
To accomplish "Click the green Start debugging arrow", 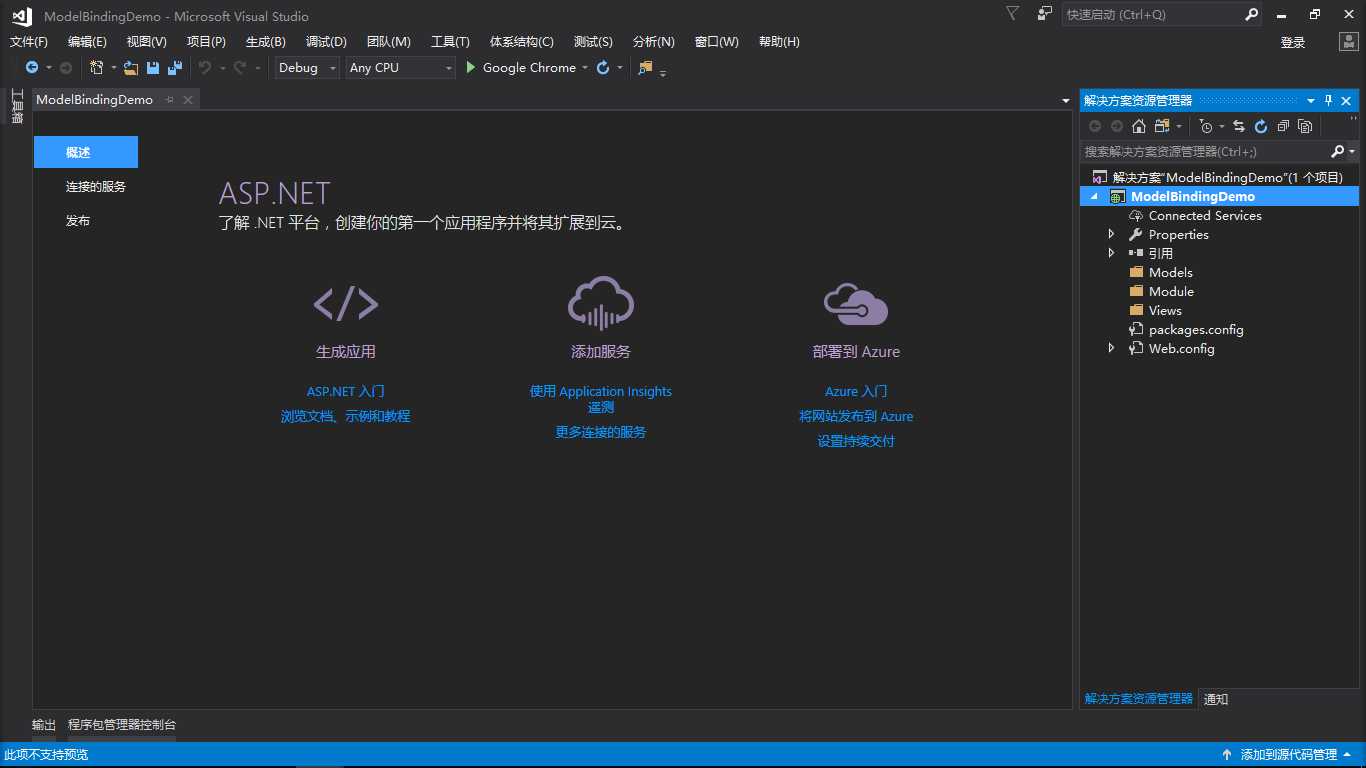I will coord(472,68).
